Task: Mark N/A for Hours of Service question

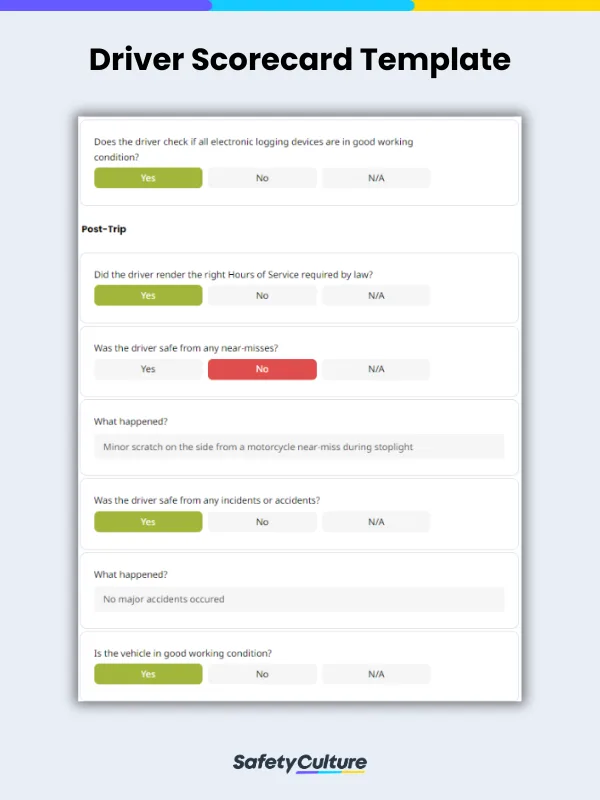Action: coord(376,296)
